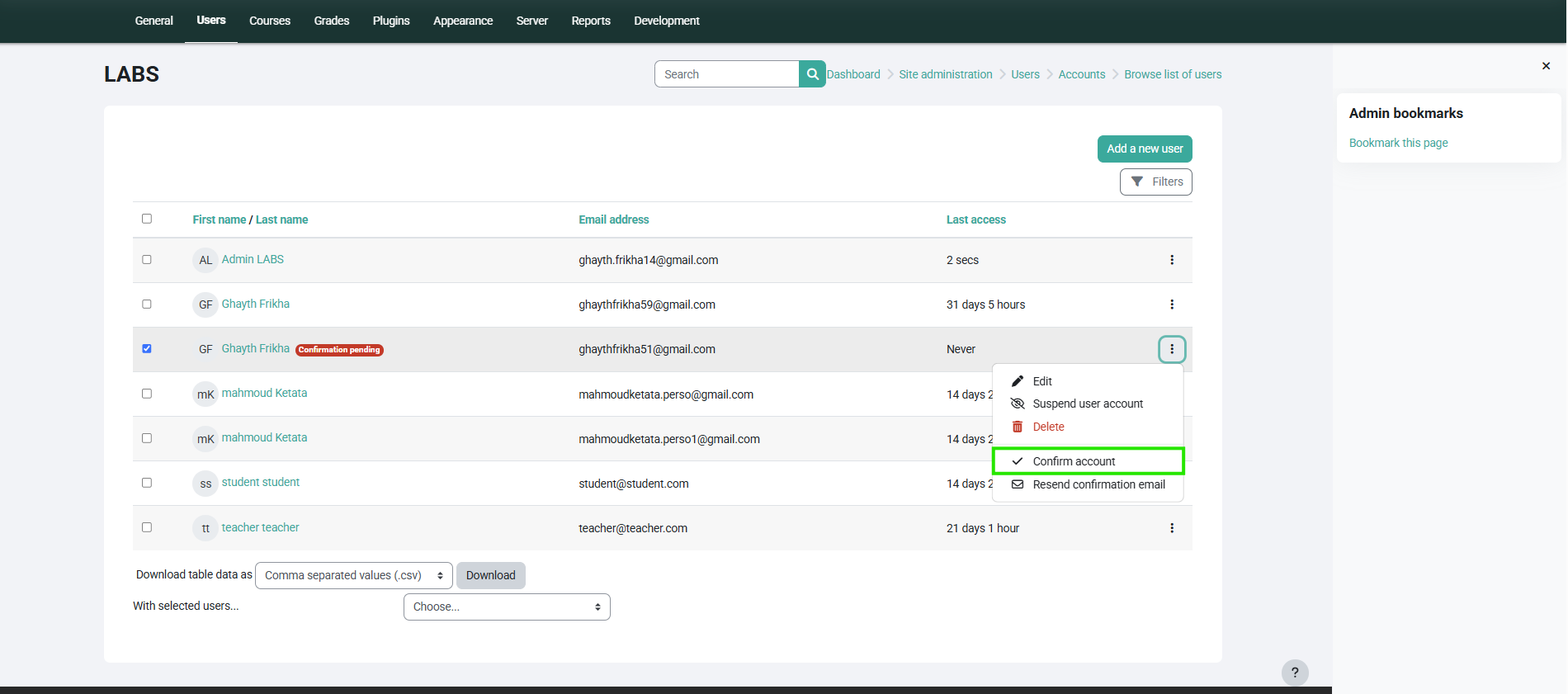Select Confirm account from the menu

1074,461
